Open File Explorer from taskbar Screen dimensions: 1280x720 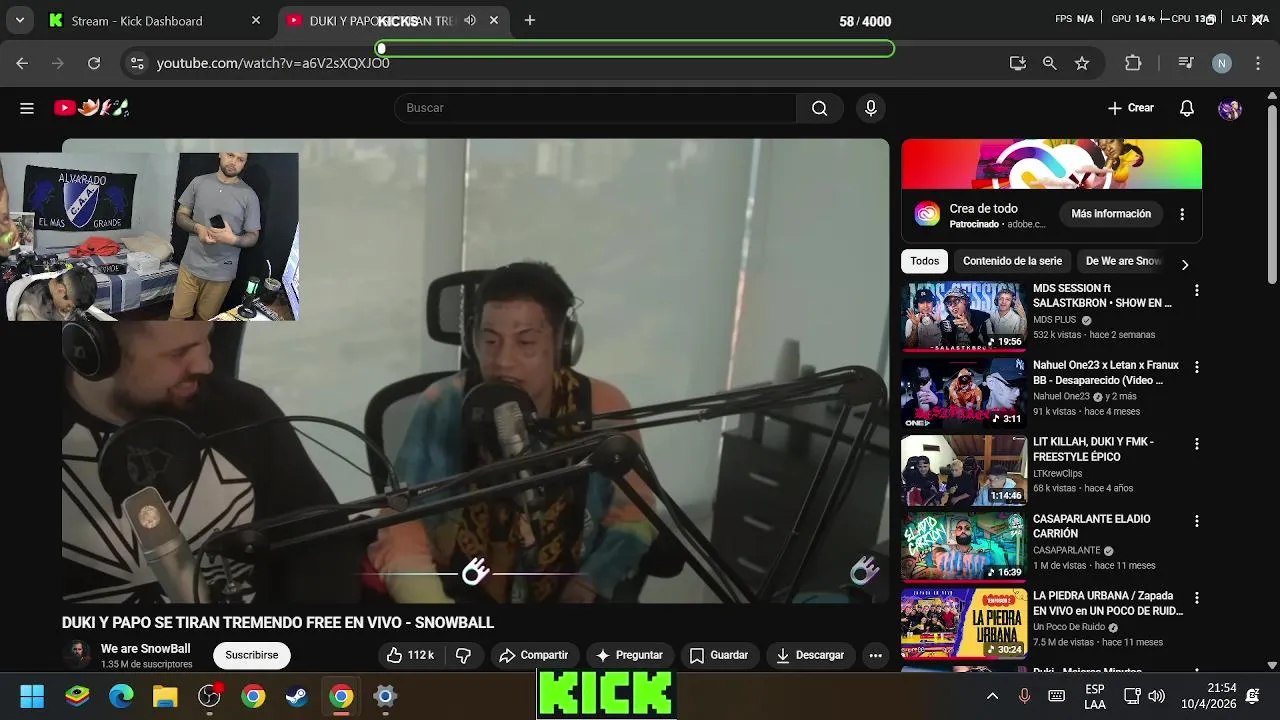pos(165,696)
